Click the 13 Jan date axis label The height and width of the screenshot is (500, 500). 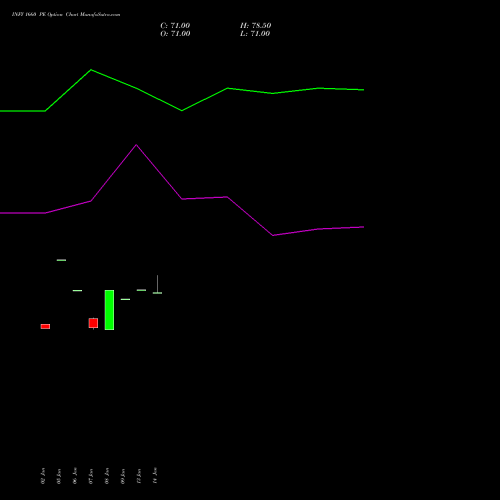tap(139, 476)
